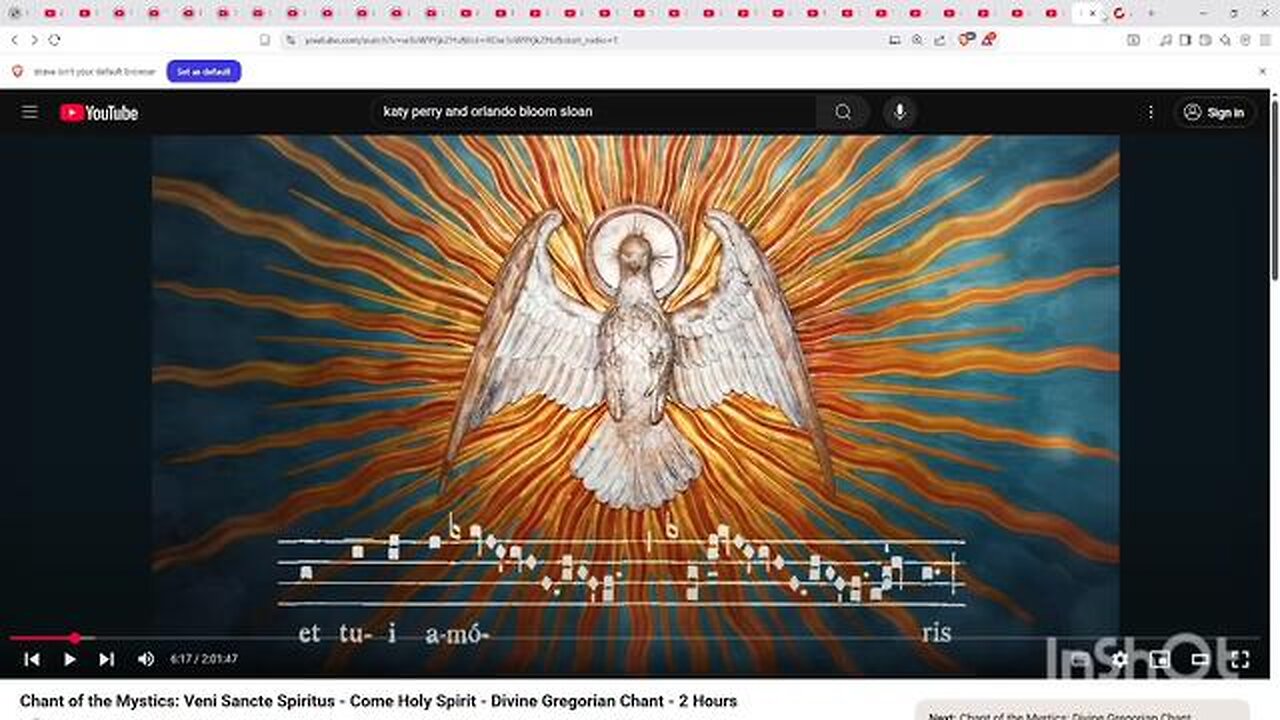Toggle the browser sidebar panel icon
Image resolution: width=1280 pixels, height=720 pixels.
click(1185, 40)
